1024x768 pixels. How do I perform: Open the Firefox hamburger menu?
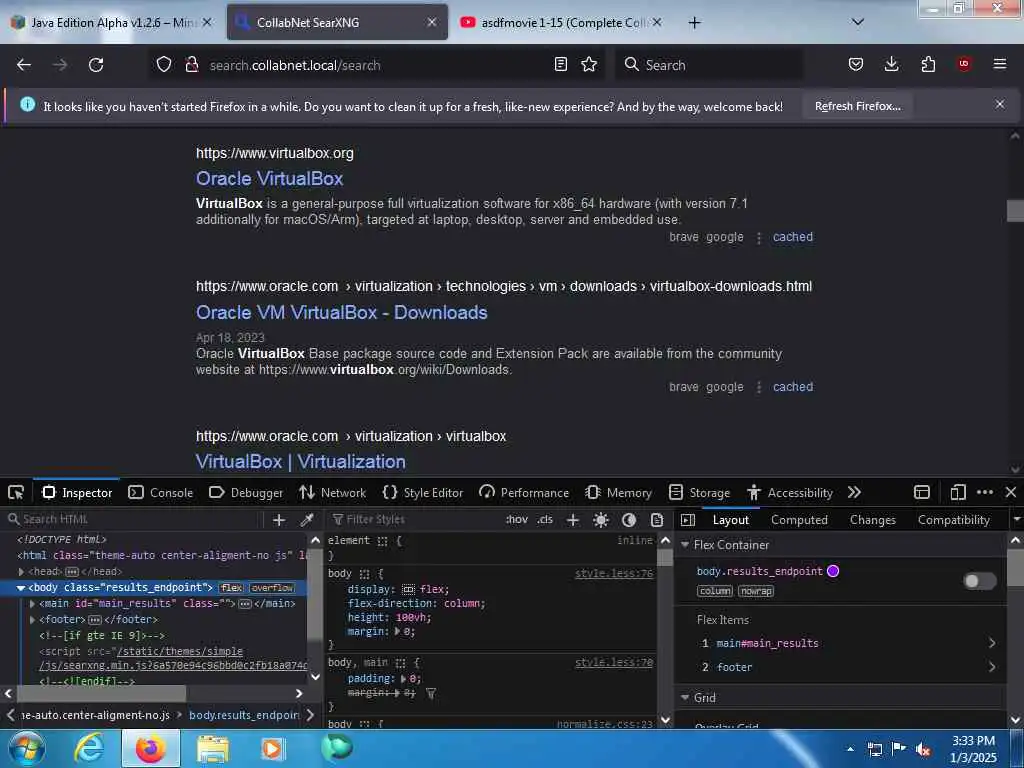click(x=1000, y=65)
